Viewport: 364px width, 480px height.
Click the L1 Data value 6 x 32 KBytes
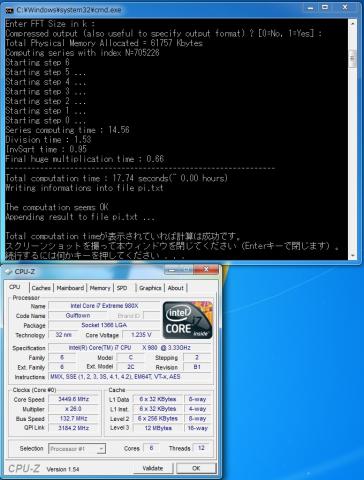coord(158,399)
